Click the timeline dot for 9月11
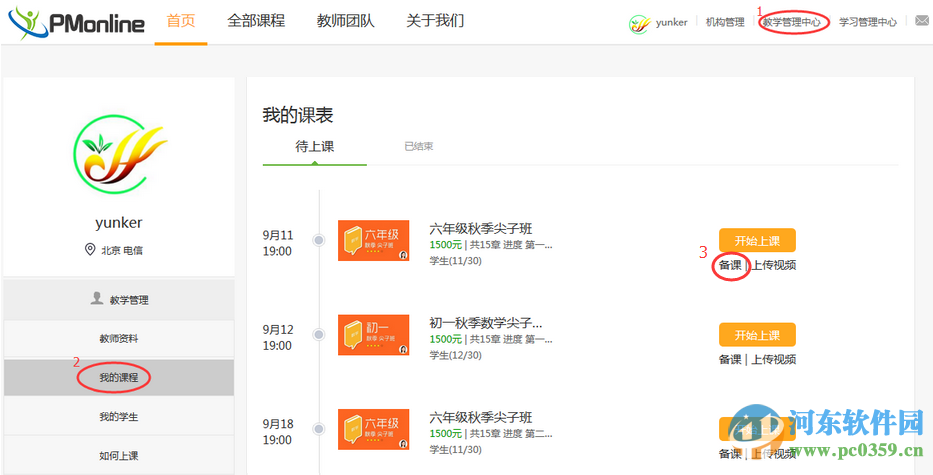Screen dimensions: 933x475 pyautogui.click(x=319, y=240)
